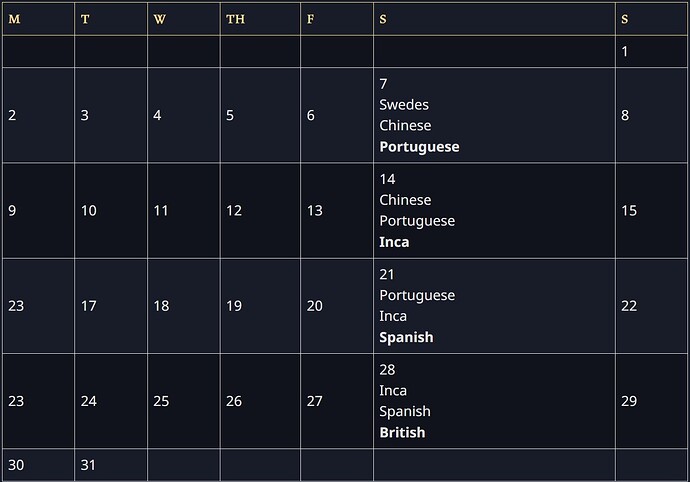
Task: Click bold Spanish entry on day 21
Action: pos(406,337)
